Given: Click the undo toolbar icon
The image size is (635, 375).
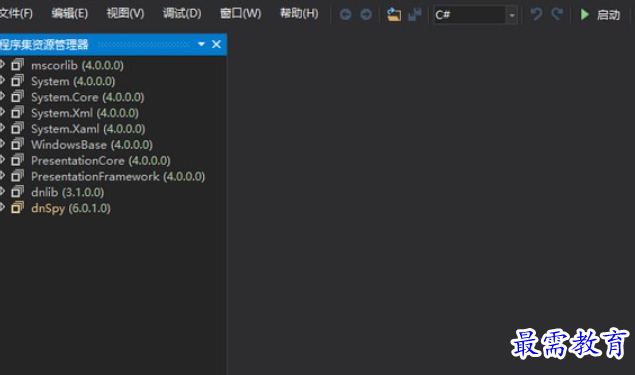Looking at the screenshot, I should click(537, 15).
